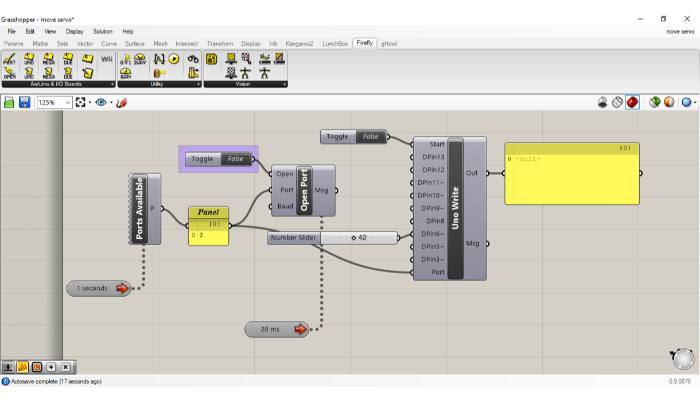Click the DPin9~ input on Uno Write

(x=432, y=208)
